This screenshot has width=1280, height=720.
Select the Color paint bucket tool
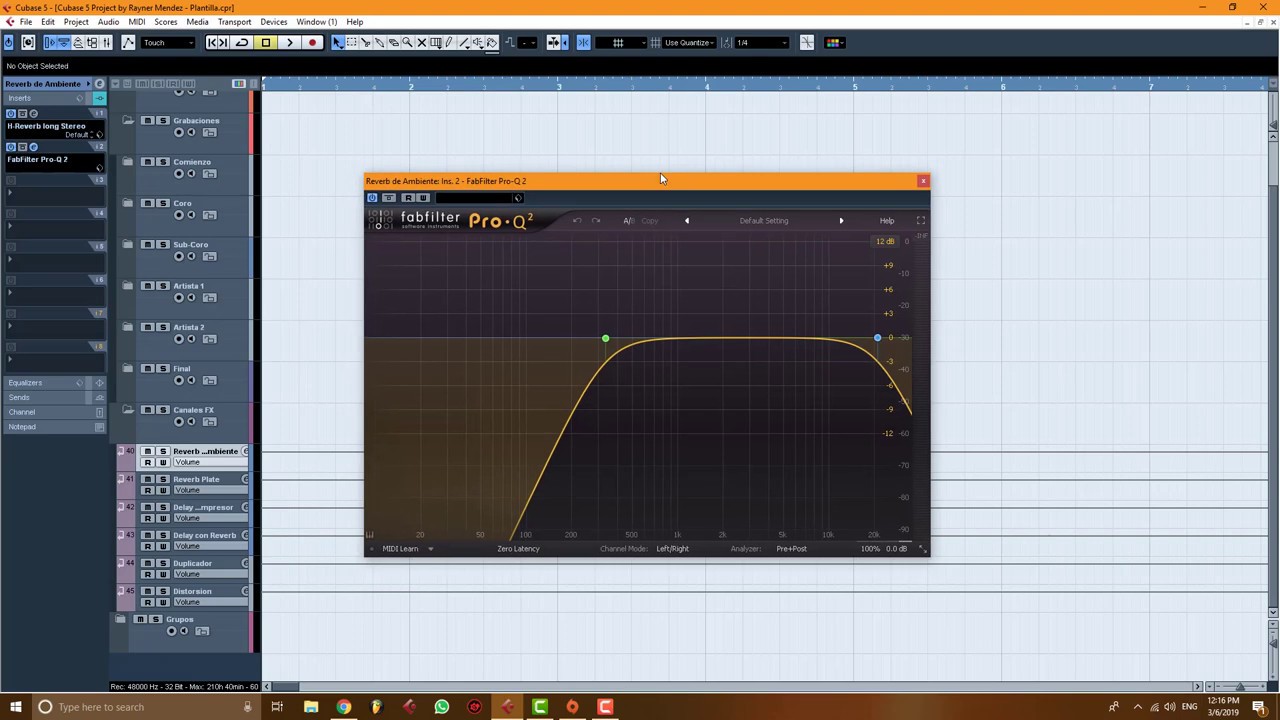pos(491,42)
